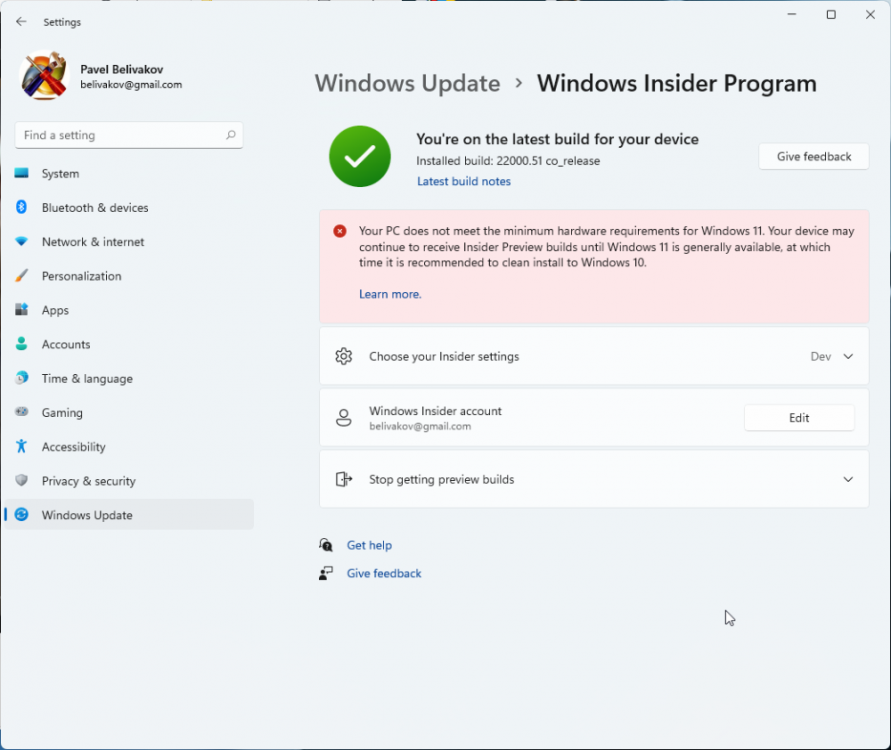Image resolution: width=891 pixels, height=750 pixels.
Task: Open the Apps category
Action: pyautogui.click(x=129, y=310)
